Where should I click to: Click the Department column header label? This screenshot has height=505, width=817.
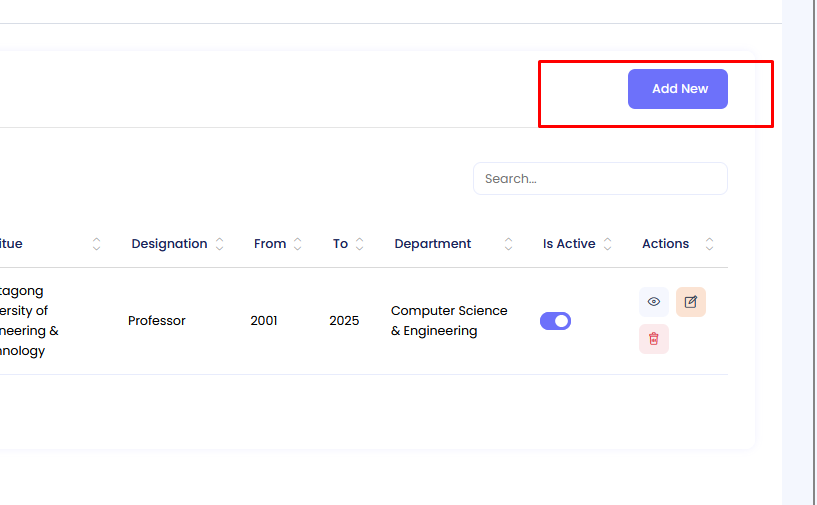(433, 244)
